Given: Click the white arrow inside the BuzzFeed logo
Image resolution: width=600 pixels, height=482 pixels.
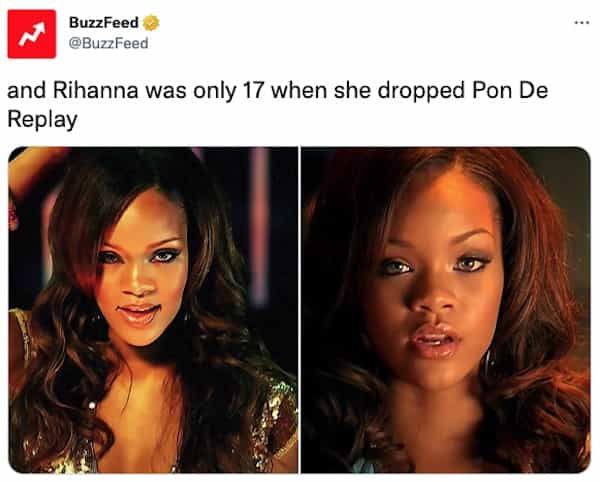Looking at the screenshot, I should click(32, 34).
